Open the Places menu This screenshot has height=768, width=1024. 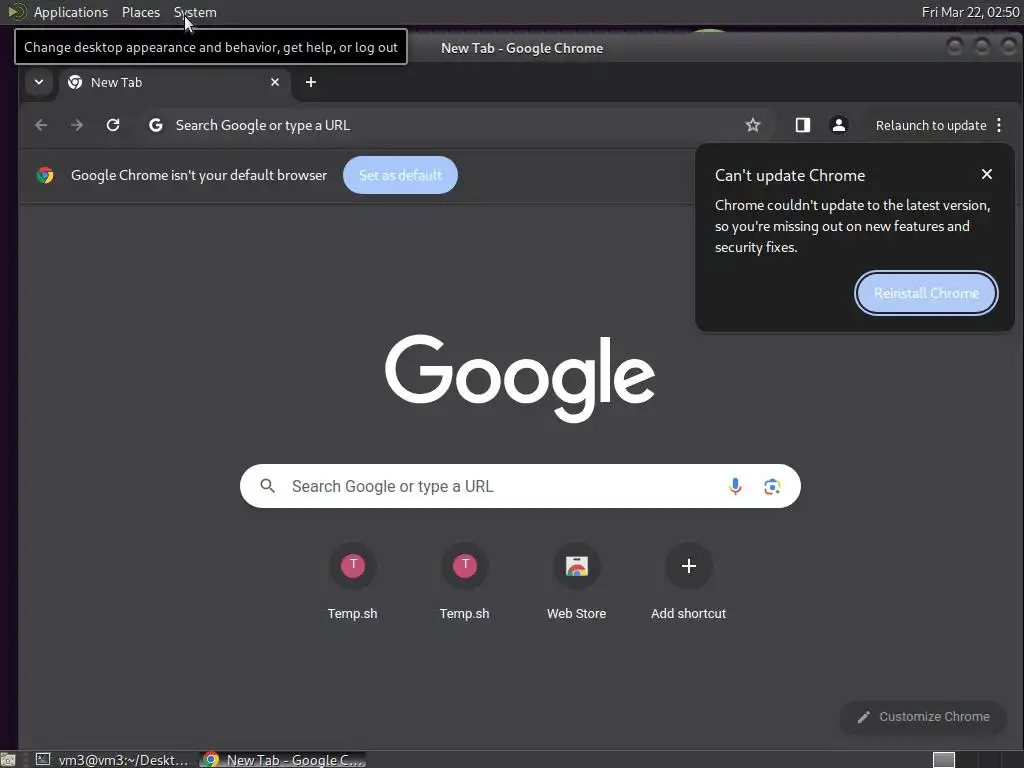click(x=141, y=12)
